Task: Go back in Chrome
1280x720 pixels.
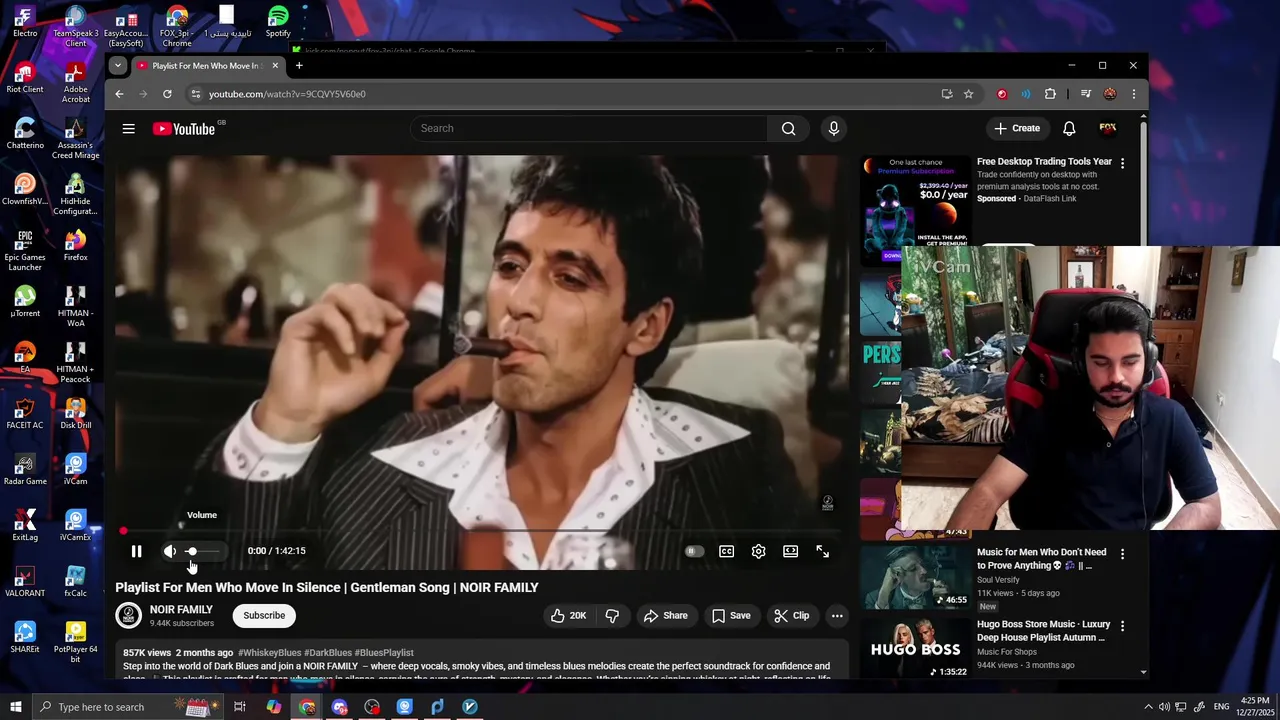Action: pyautogui.click(x=119, y=94)
